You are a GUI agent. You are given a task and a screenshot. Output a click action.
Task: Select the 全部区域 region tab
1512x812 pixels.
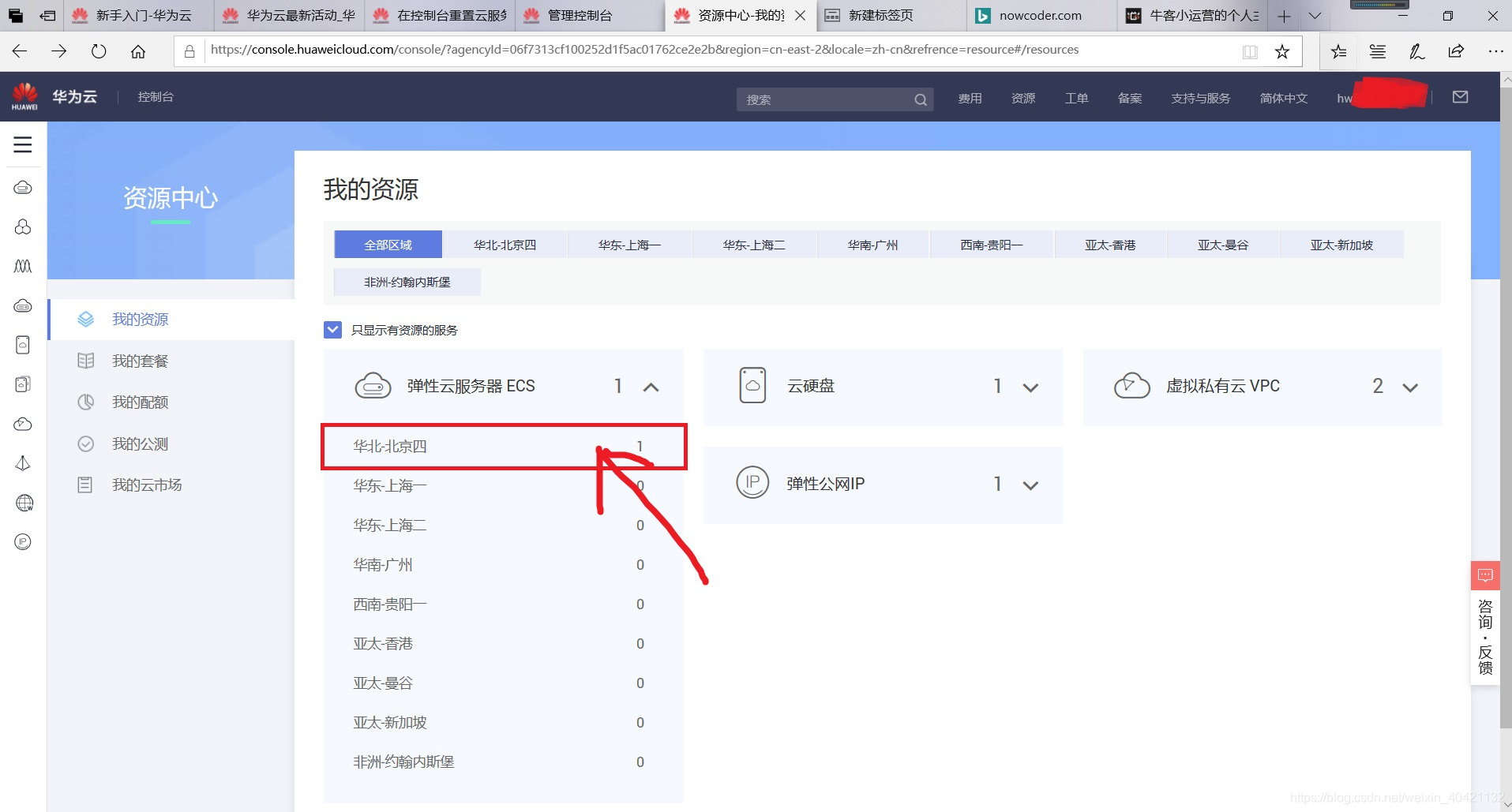[x=388, y=245]
